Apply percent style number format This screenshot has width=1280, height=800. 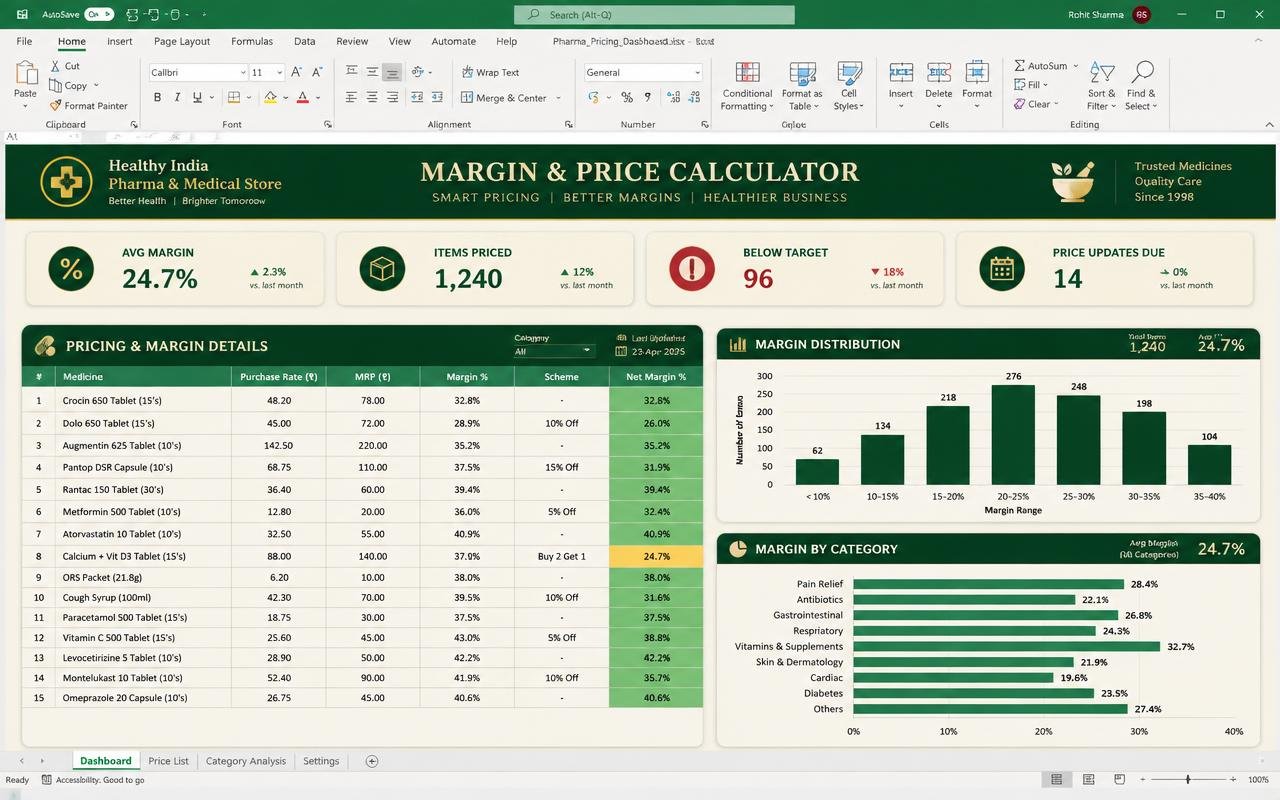coord(627,98)
